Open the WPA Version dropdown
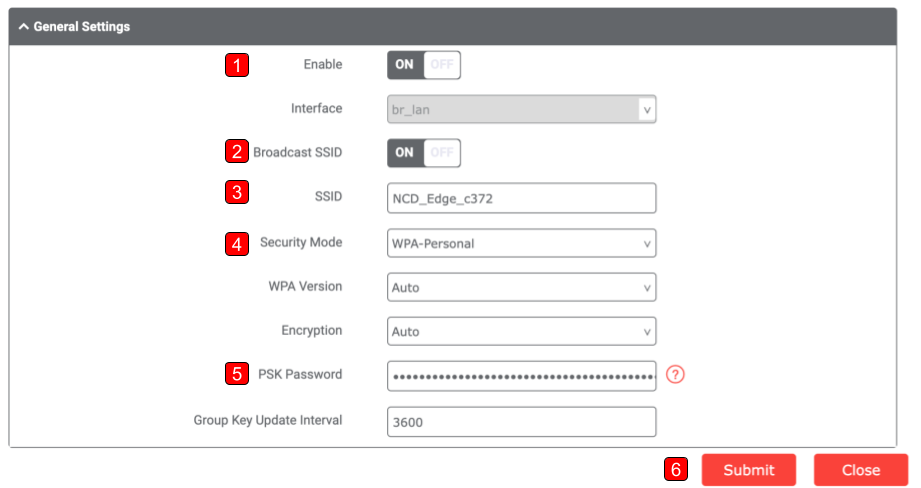Viewport: 921px width, 488px height. coord(522,287)
